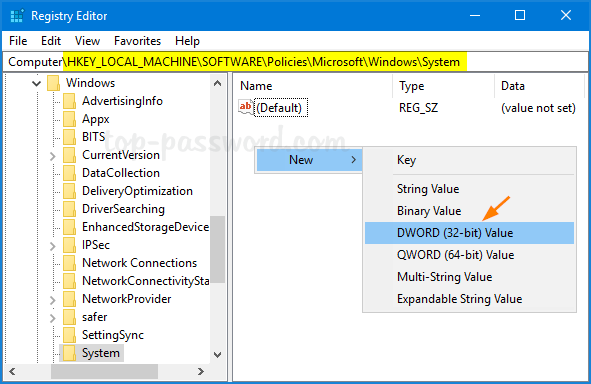
Task: Click the DataCollection folder icon
Action: click(x=69, y=173)
